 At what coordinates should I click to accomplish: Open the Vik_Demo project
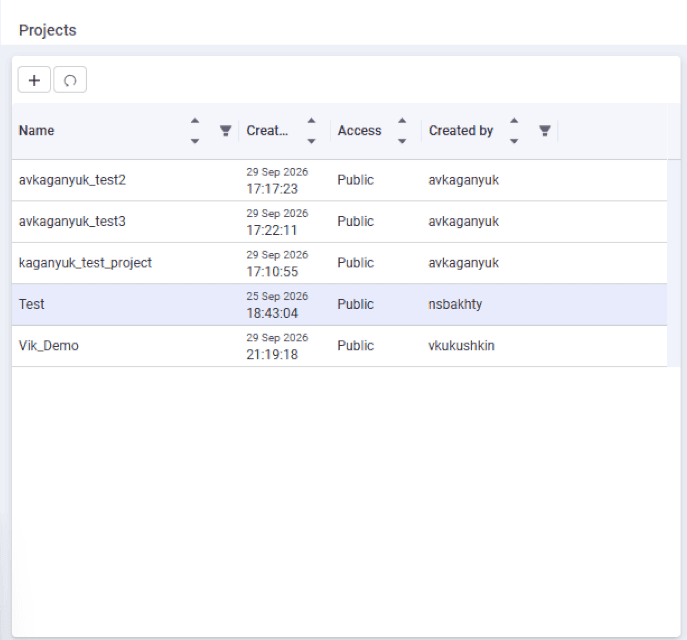pos(340,346)
